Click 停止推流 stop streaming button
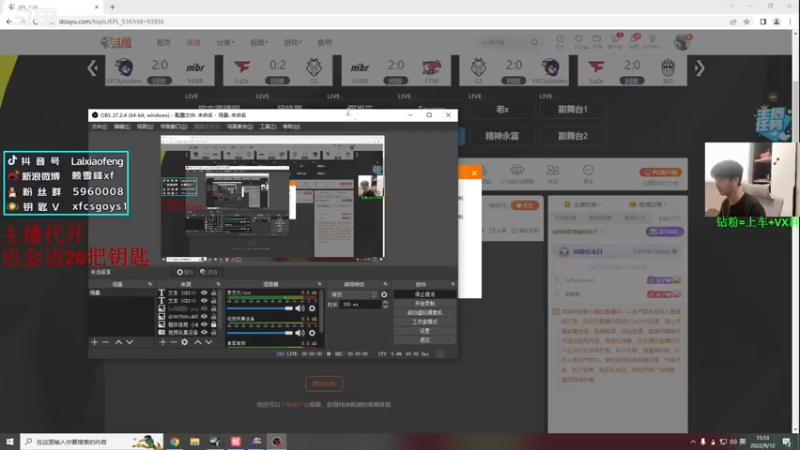The height and width of the screenshot is (450, 800). [x=424, y=294]
